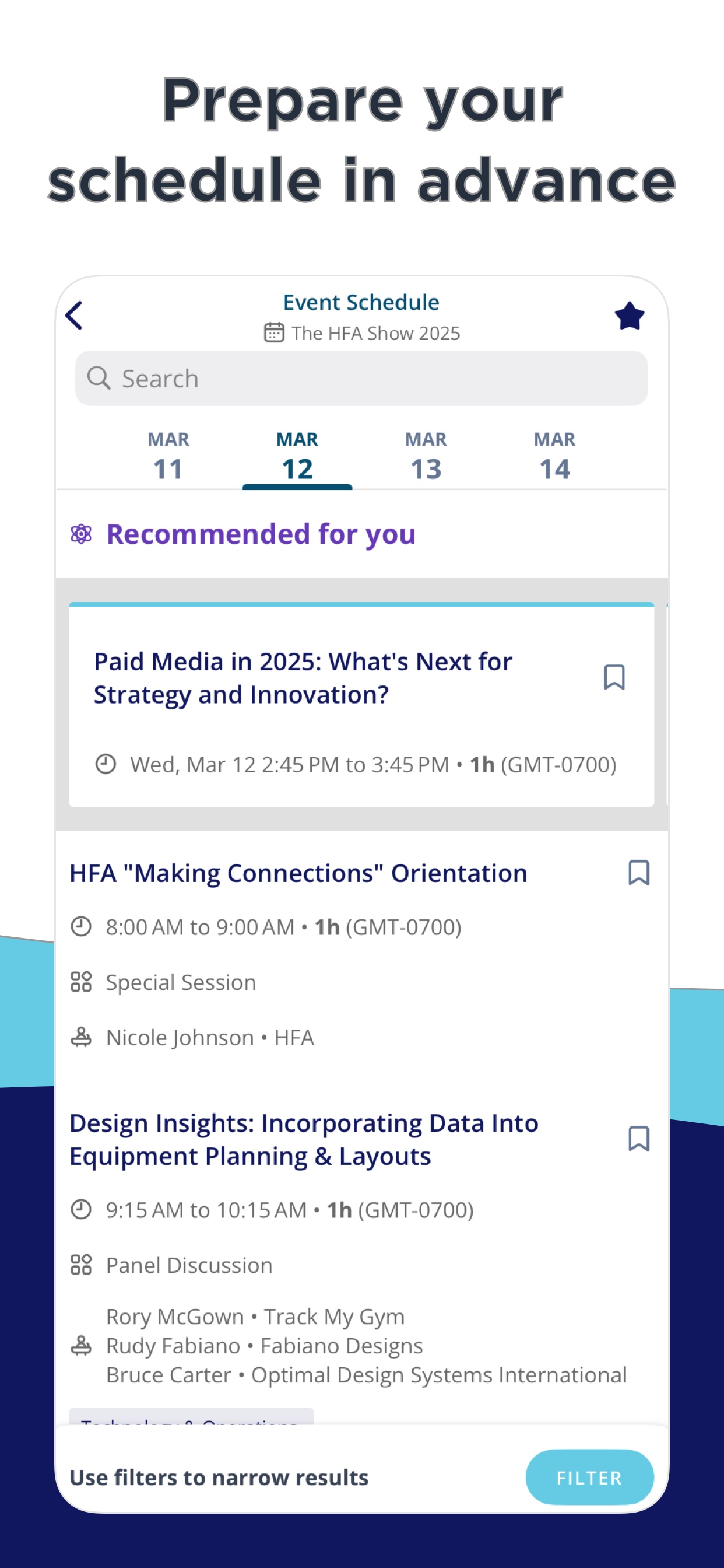Tap the Recommended for you heading
724x1568 pixels.
click(261, 534)
